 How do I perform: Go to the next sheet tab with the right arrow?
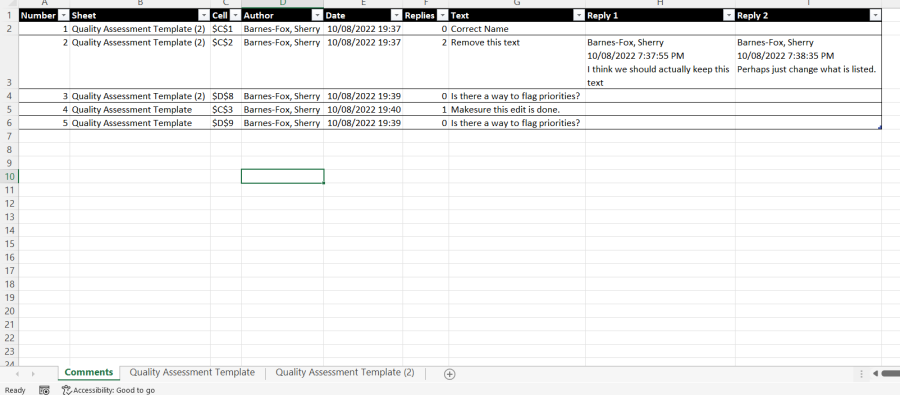[33, 374]
